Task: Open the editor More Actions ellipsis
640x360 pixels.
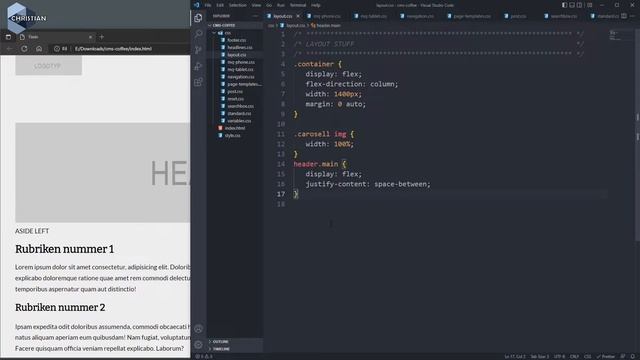Action: (633, 16)
